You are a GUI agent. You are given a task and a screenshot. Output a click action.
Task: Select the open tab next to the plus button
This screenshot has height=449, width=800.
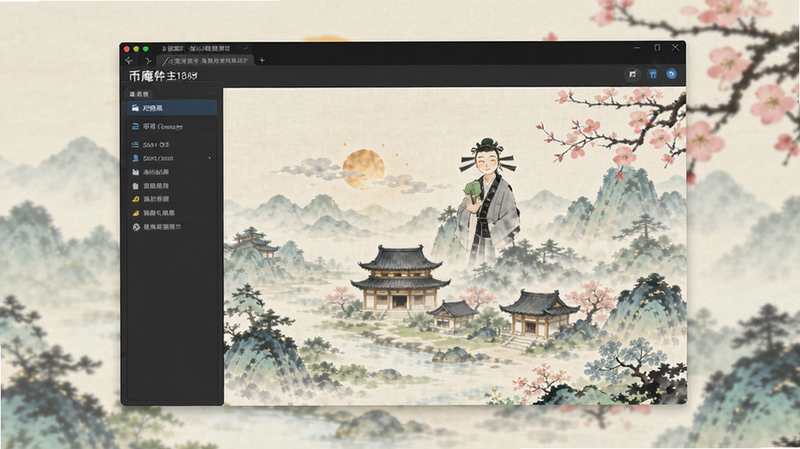(x=205, y=61)
